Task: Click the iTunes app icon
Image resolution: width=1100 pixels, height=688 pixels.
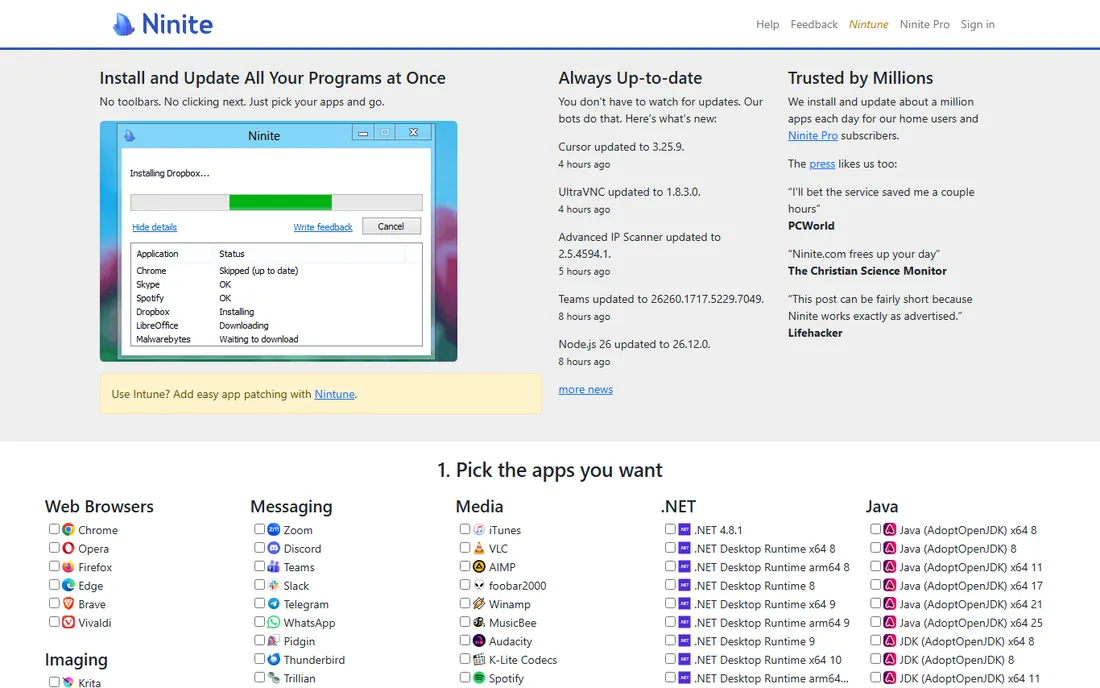Action: pyautogui.click(x=479, y=530)
